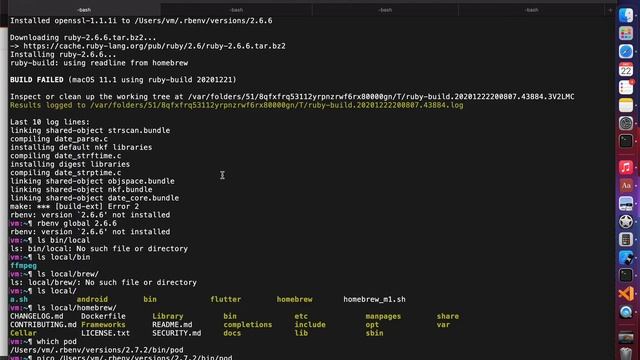Screen dimensions: 640x360
Task: Open Finder from the dock
Action: pos(626,16)
